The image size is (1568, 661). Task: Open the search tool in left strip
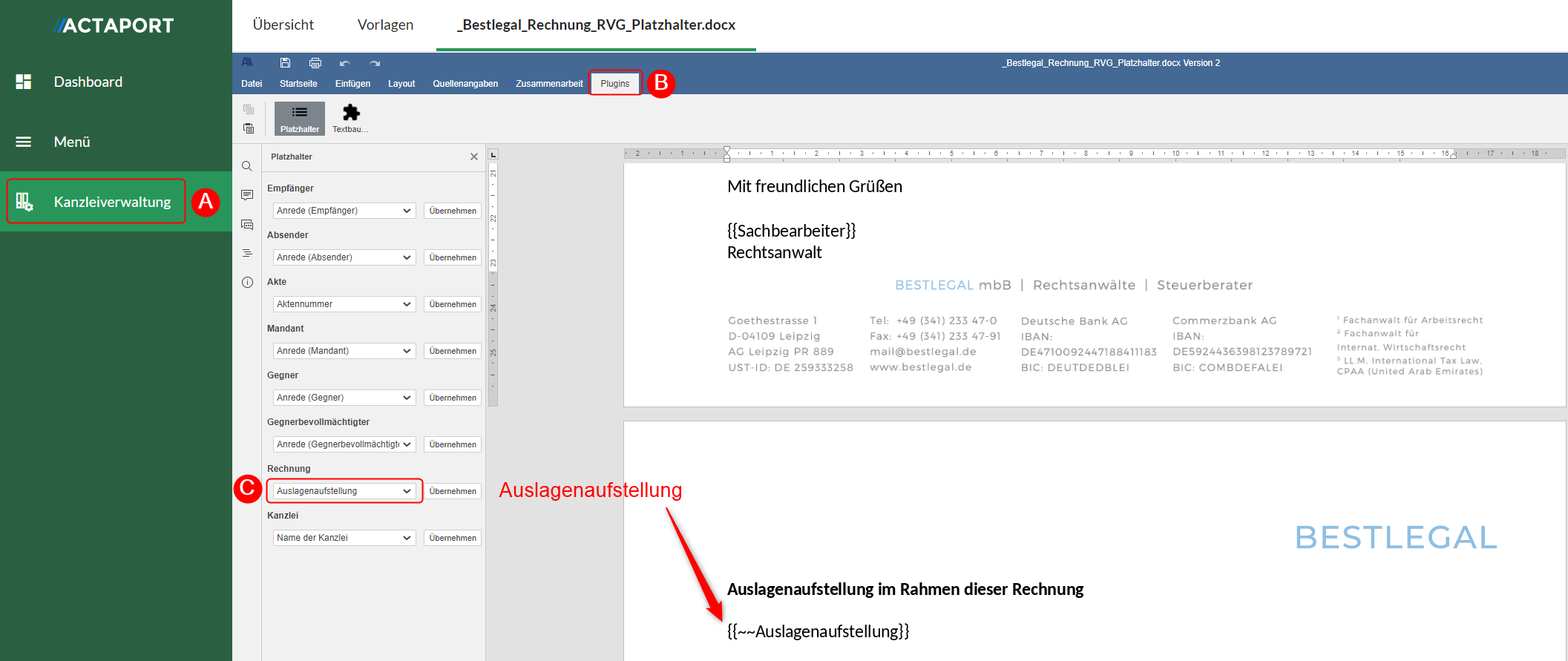click(x=247, y=166)
